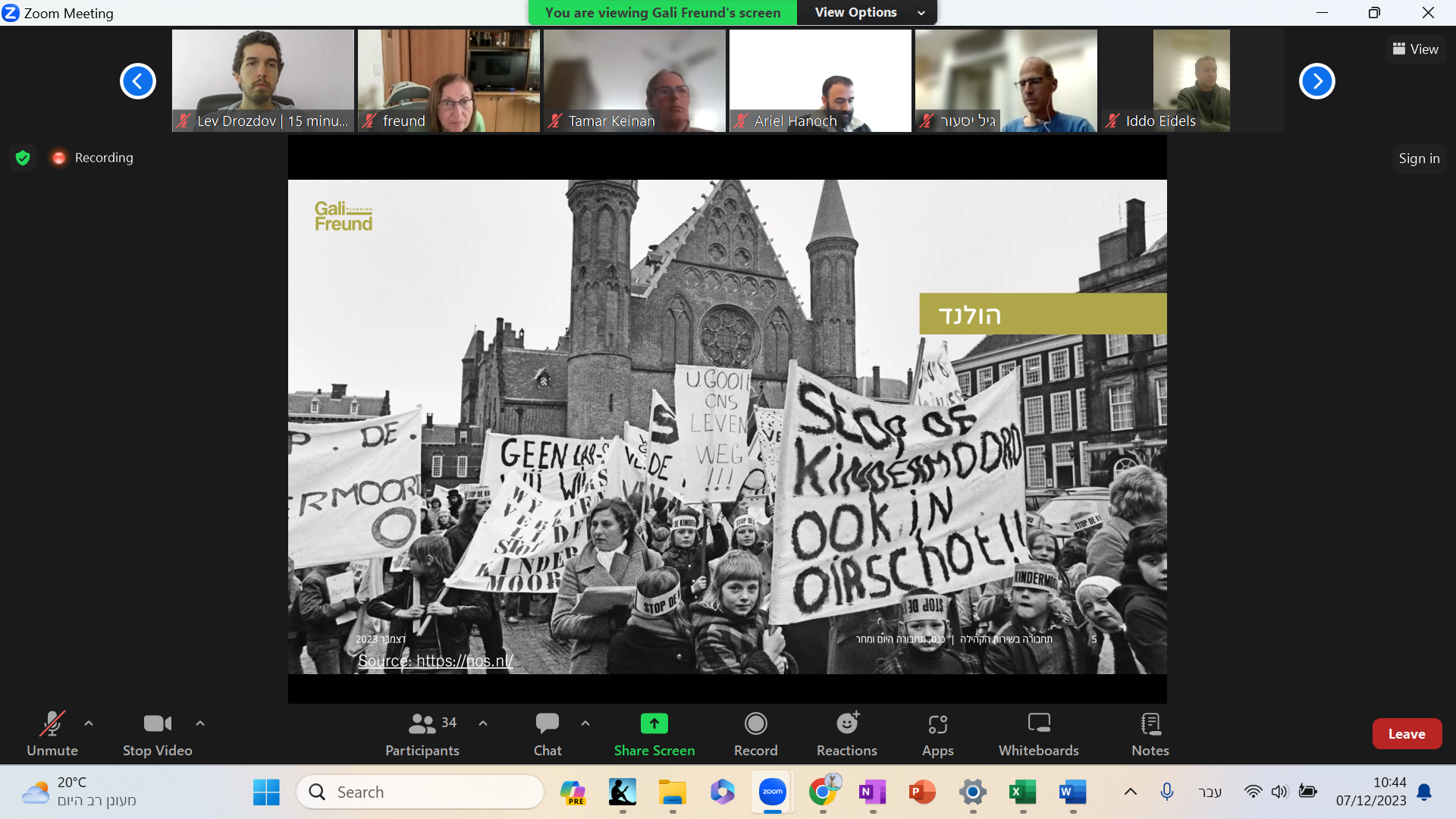Screen dimensions: 1456x819
Task: Open the Whiteboards tool
Action: (x=1038, y=733)
